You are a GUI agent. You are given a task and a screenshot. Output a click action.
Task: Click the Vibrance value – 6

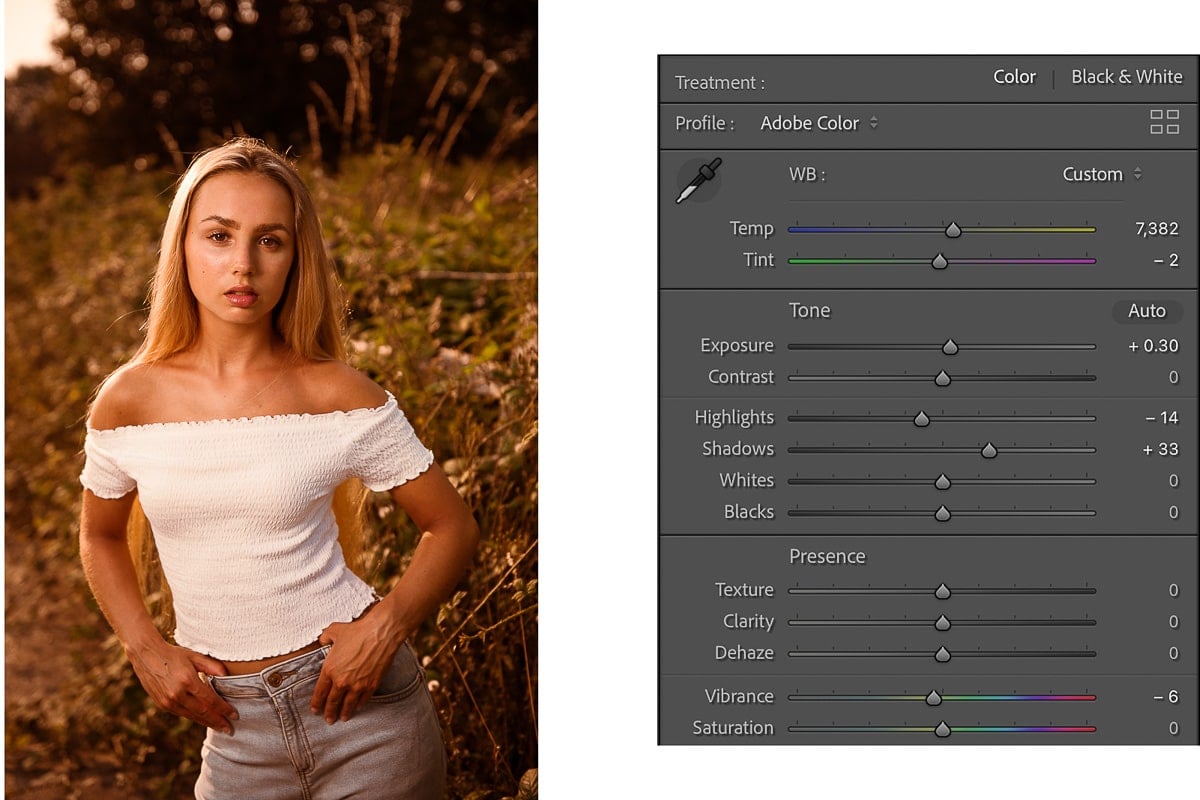click(1166, 697)
